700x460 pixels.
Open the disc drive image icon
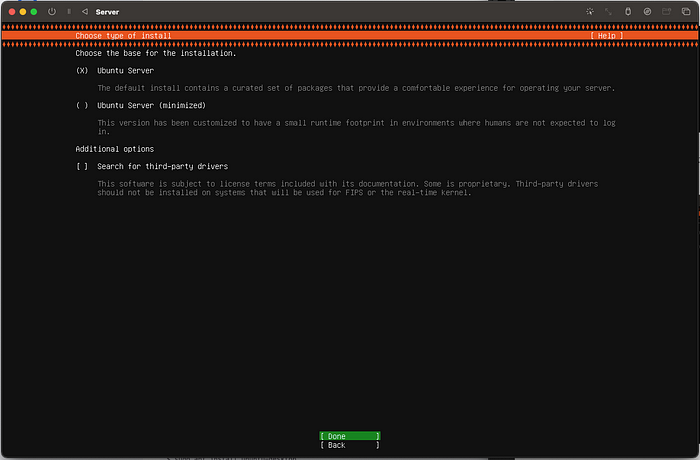point(647,12)
